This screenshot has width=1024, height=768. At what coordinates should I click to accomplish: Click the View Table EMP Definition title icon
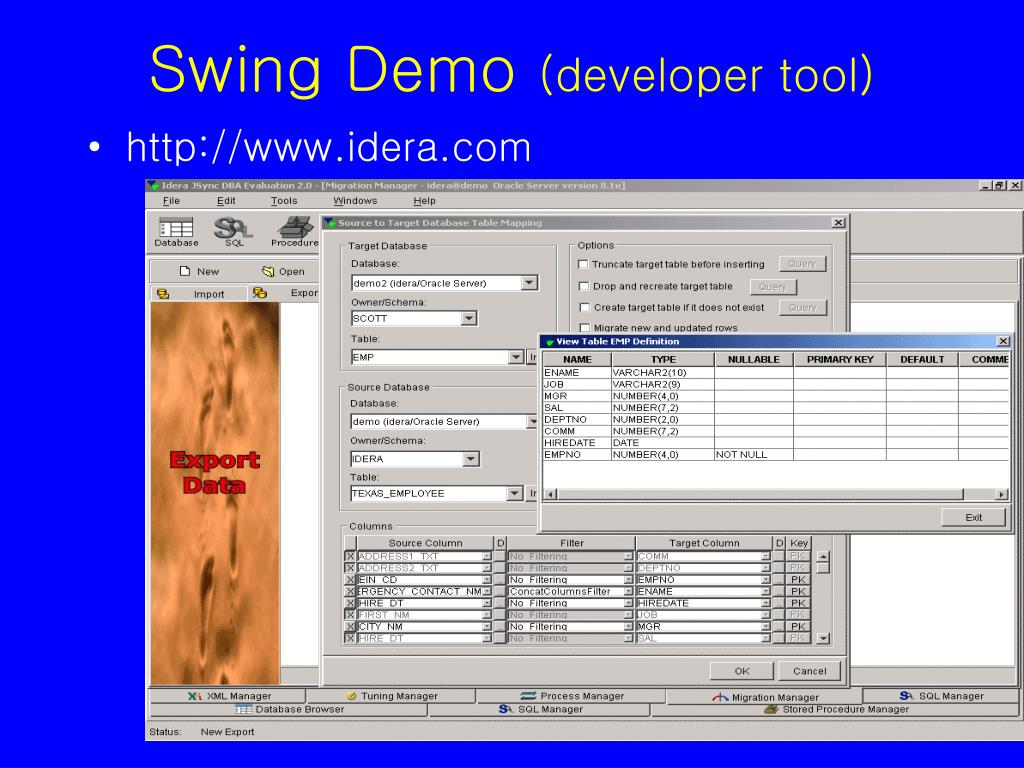click(549, 342)
